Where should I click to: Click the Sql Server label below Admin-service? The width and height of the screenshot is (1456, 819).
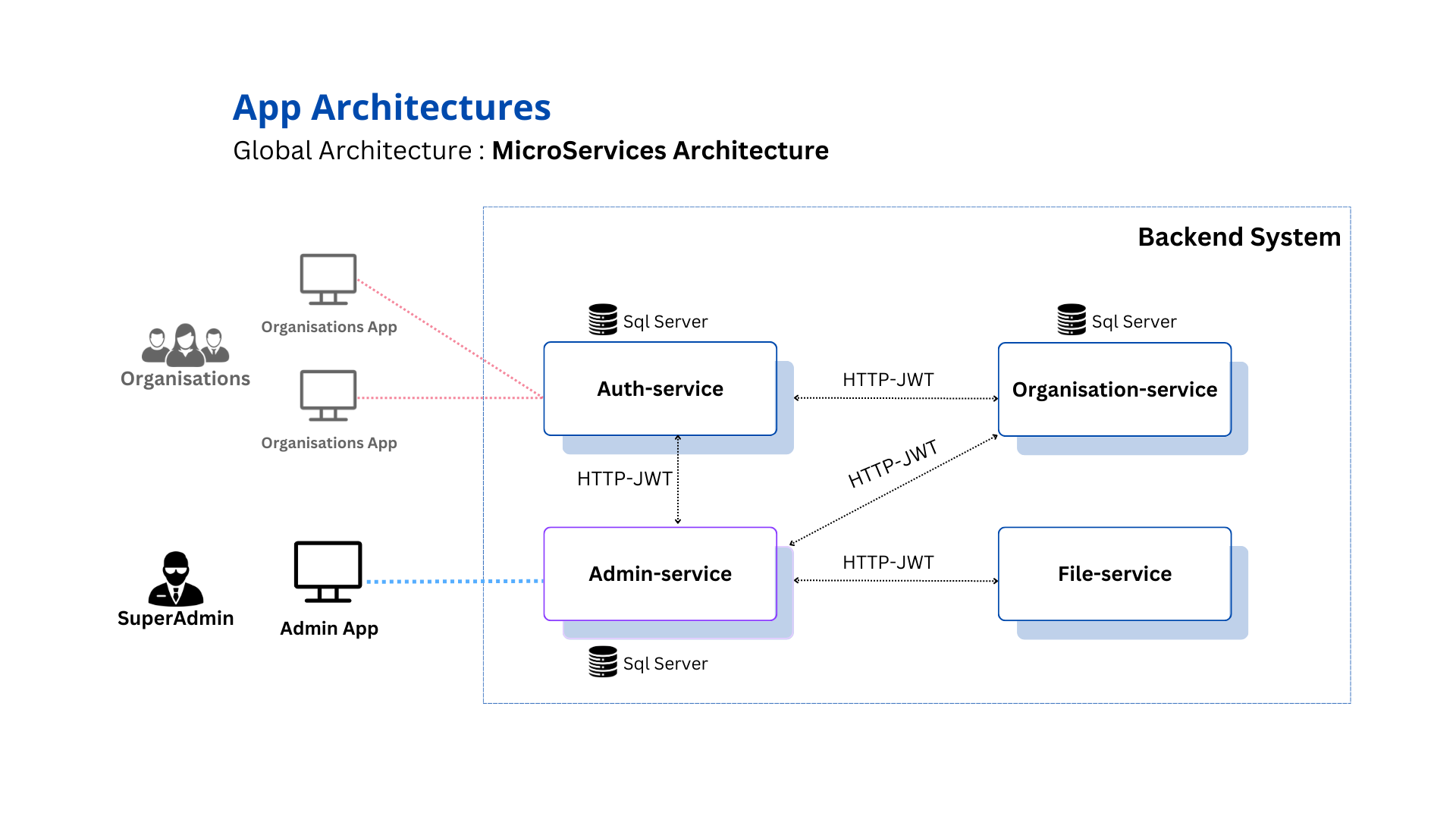coord(665,664)
